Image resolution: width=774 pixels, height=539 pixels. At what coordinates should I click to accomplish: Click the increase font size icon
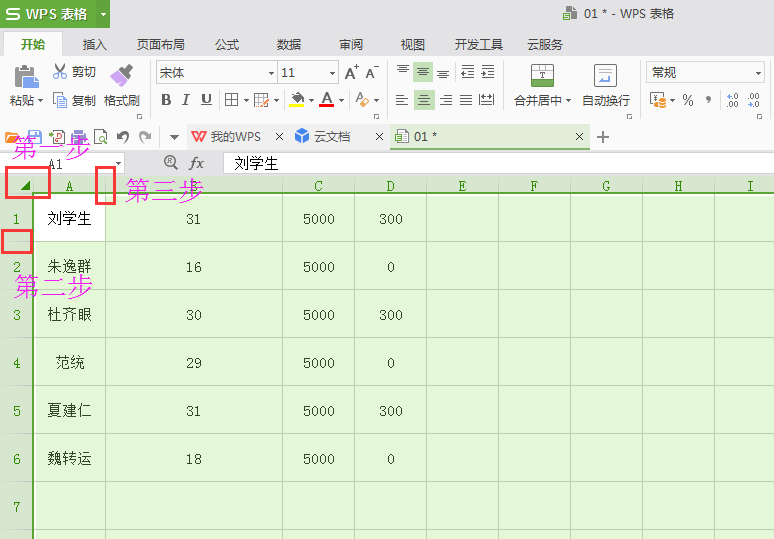(351, 73)
